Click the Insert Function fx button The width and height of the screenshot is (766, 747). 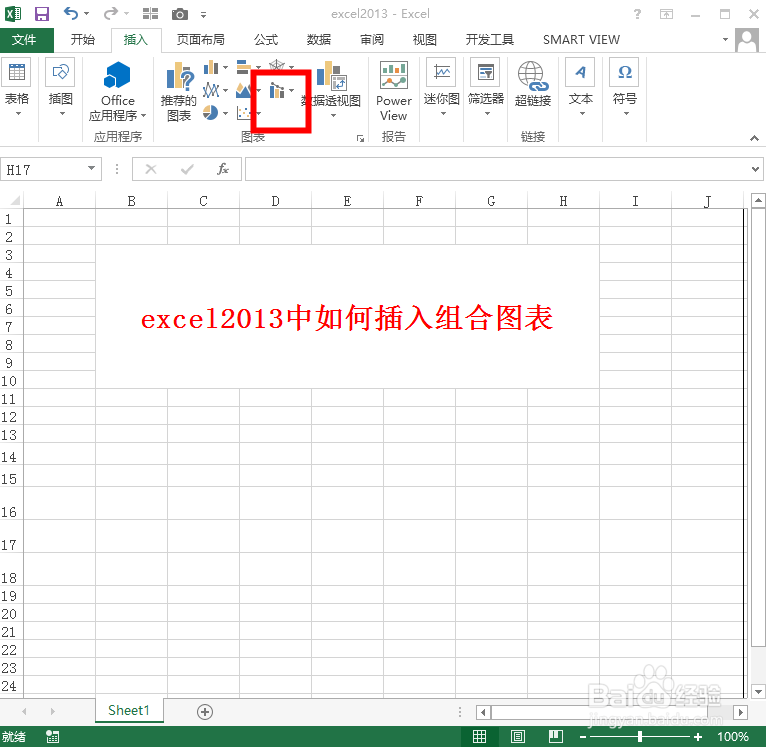[x=223, y=169]
